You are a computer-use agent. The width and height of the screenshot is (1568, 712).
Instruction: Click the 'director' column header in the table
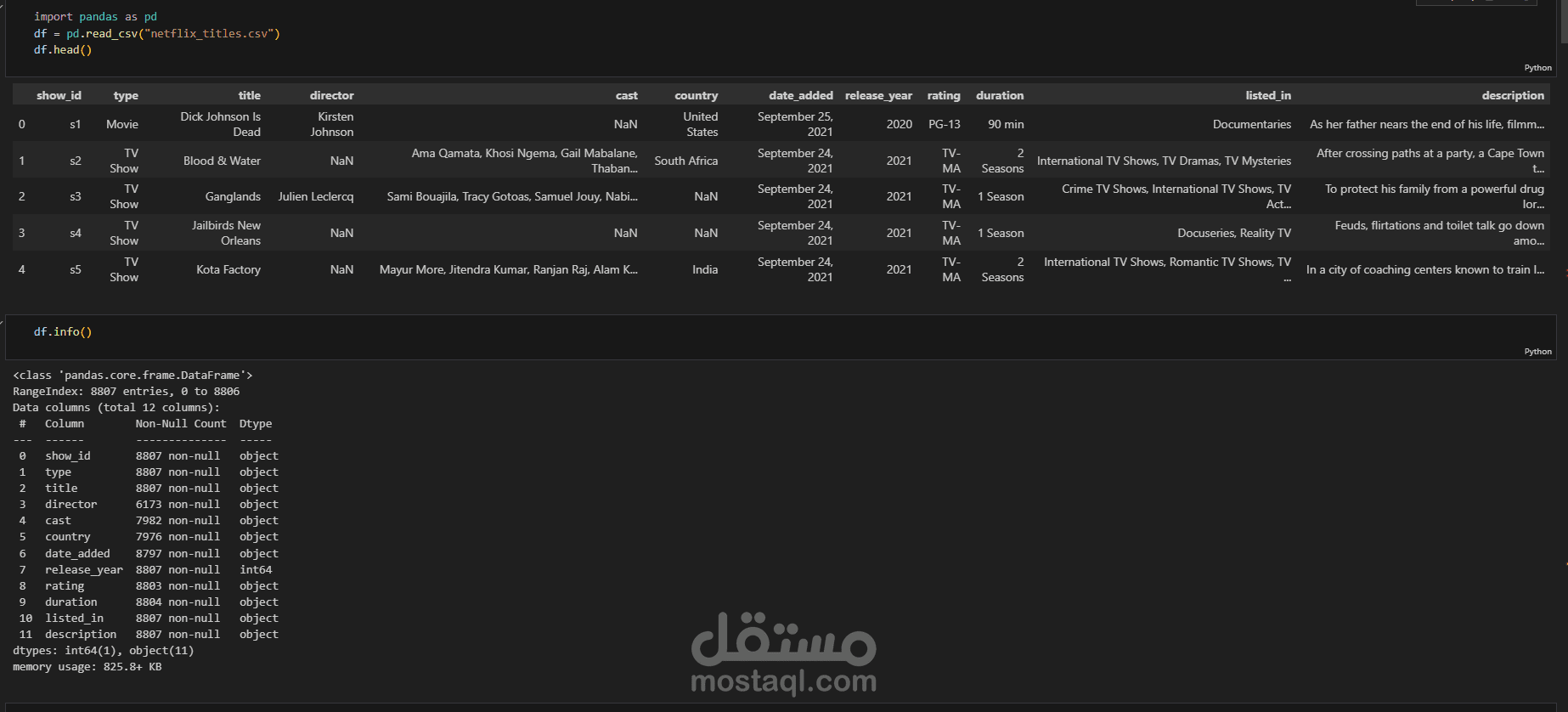coord(331,96)
